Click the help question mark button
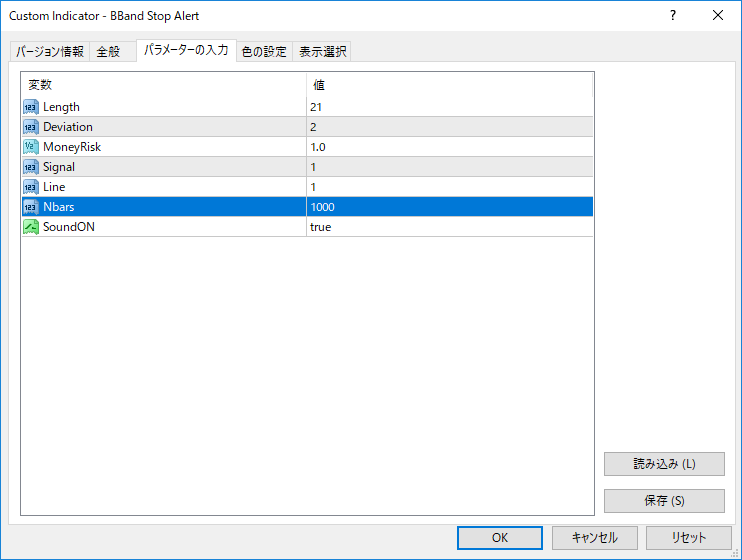The image size is (742, 560). pos(673,16)
